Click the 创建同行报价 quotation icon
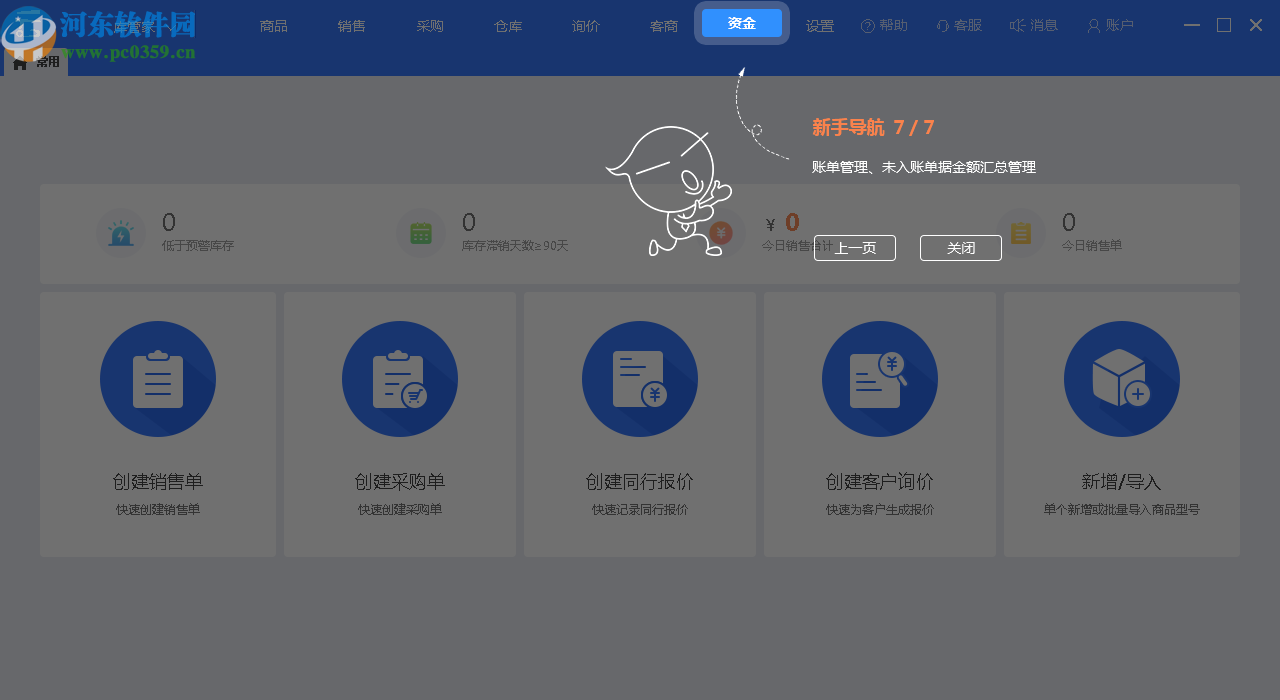1280x700 pixels. pyautogui.click(x=639, y=379)
